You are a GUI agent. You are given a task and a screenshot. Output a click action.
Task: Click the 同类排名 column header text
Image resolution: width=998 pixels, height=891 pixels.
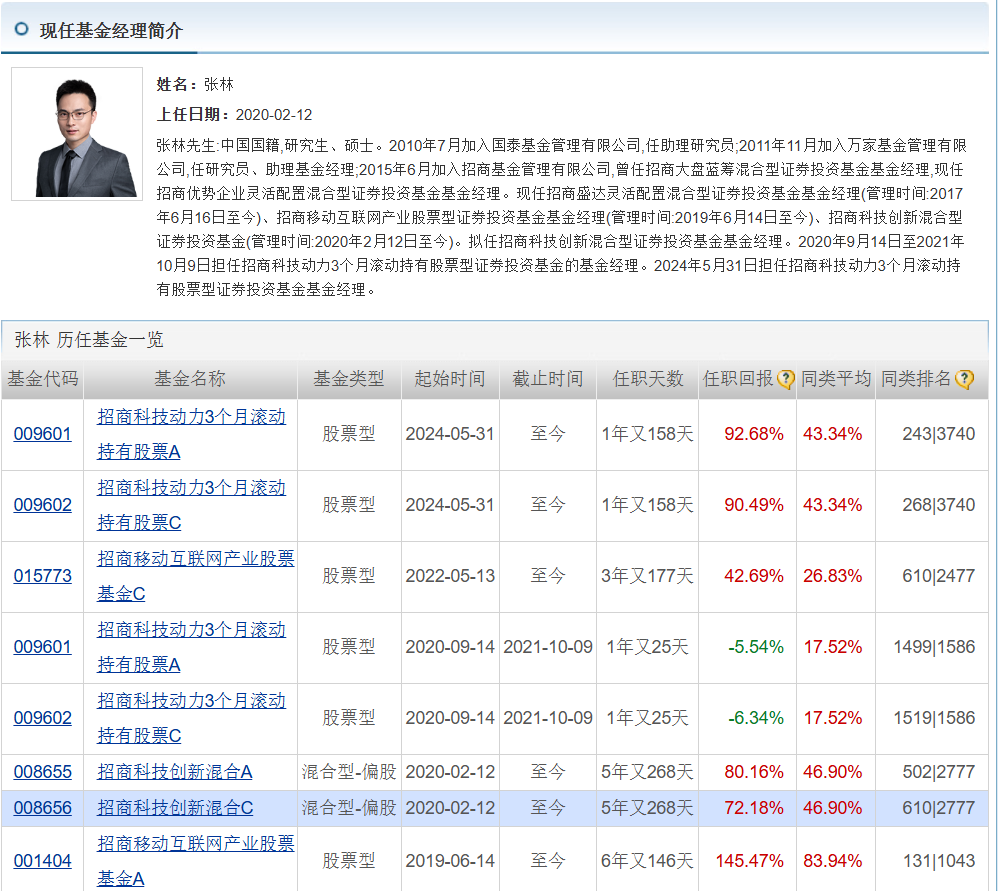pyautogui.click(x=916, y=379)
